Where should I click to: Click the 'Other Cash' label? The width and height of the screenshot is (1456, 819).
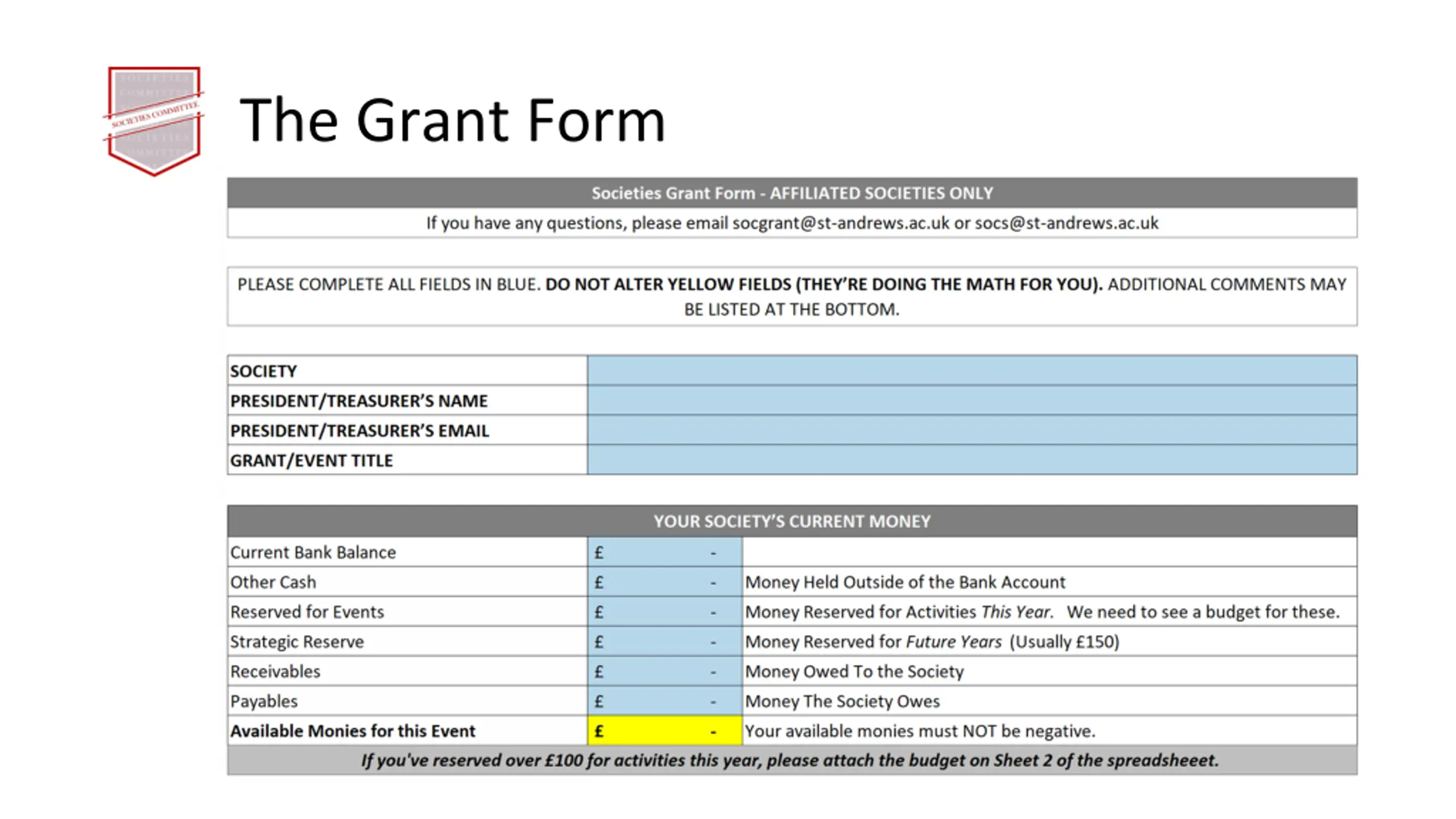[x=273, y=582]
